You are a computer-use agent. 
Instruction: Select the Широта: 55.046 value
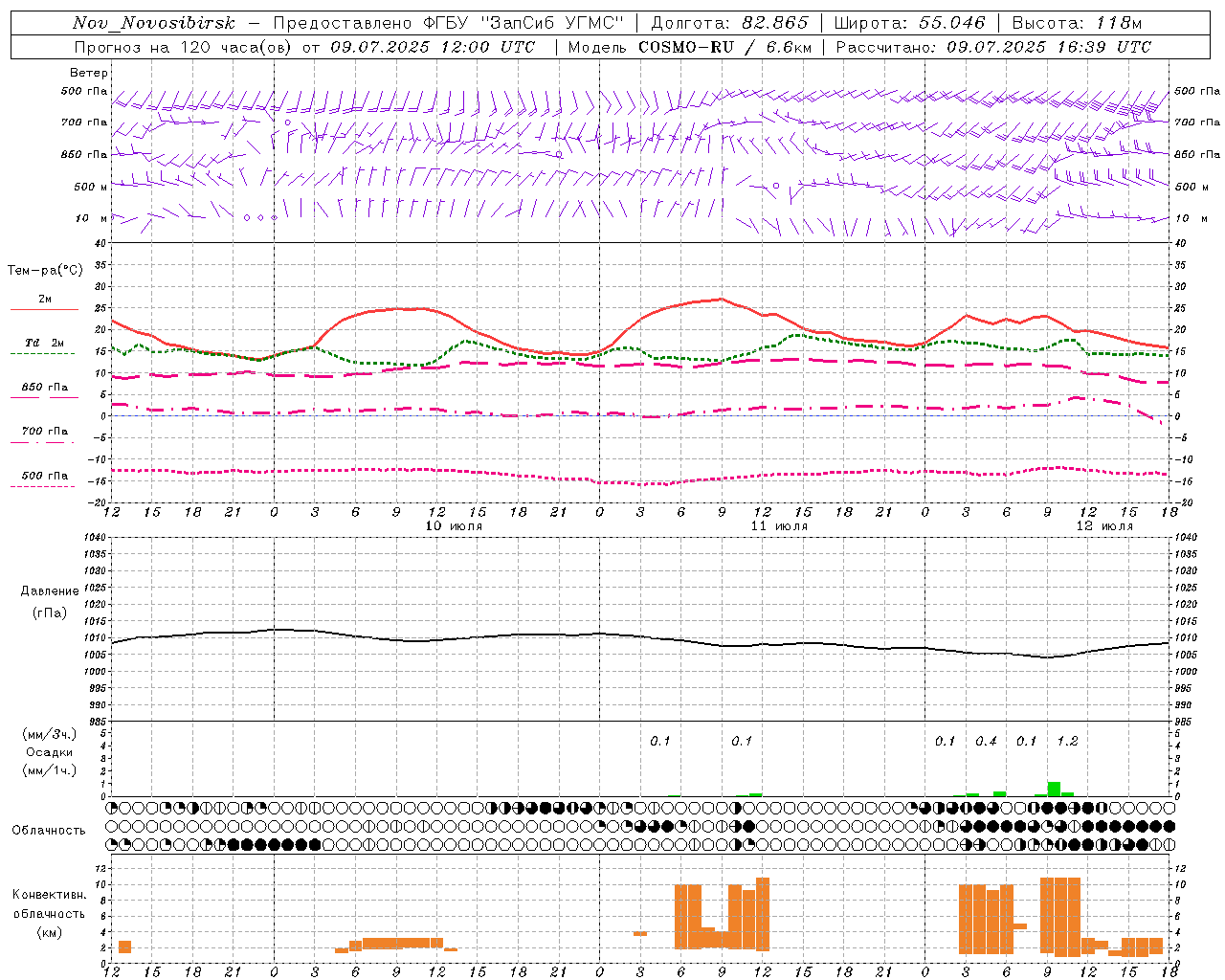(x=909, y=23)
